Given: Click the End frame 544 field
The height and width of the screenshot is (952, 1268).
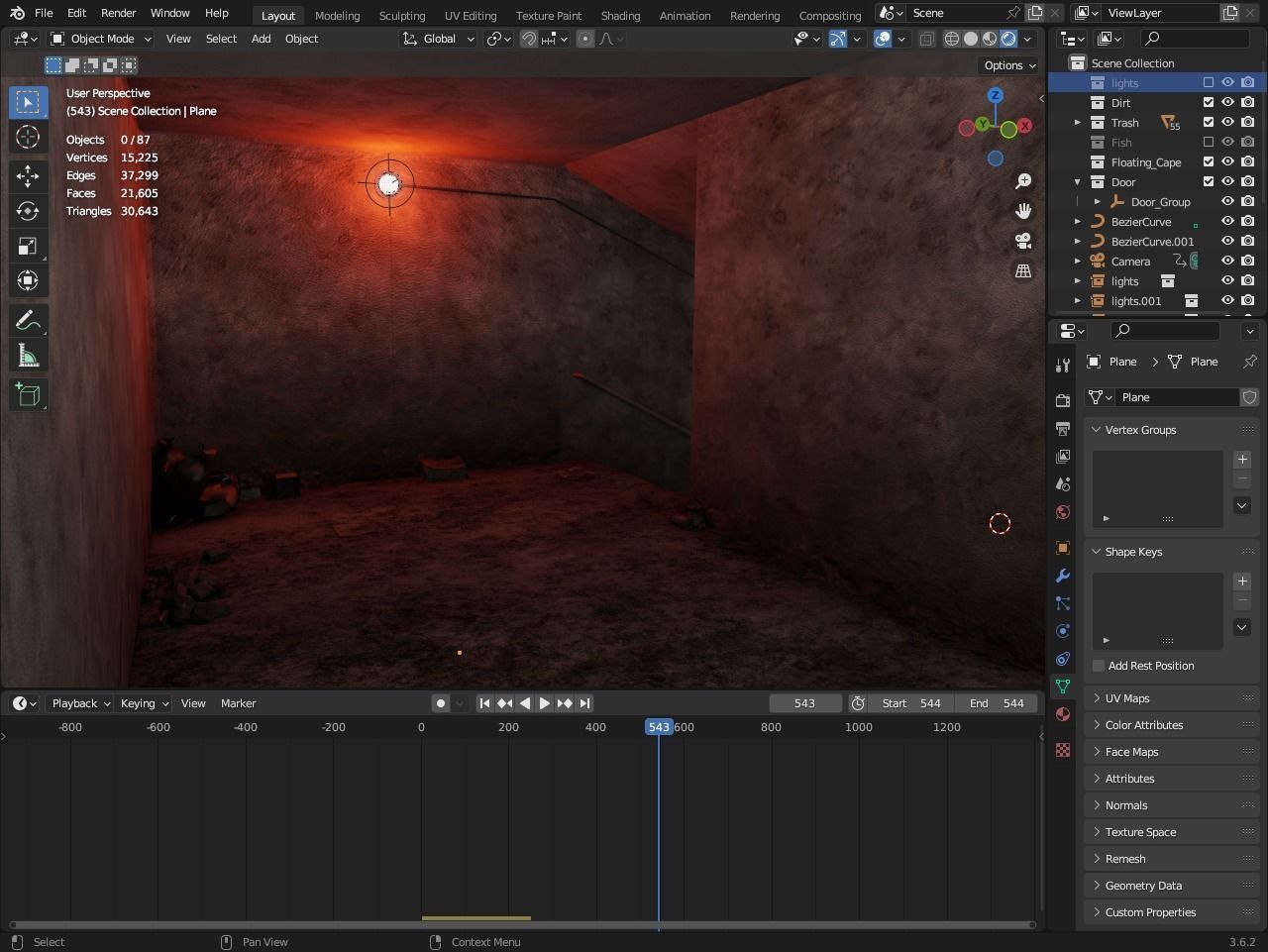Looking at the screenshot, I should [997, 703].
